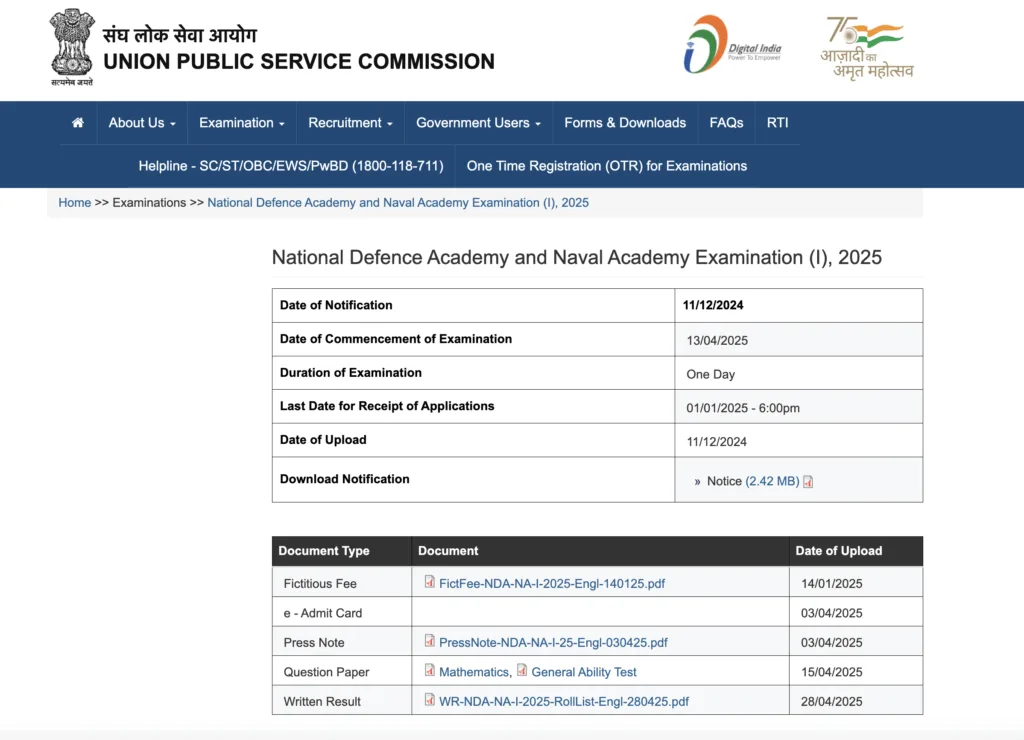This screenshot has width=1024, height=740.
Task: Open PressNote-NDA-NA-I-25-Engl-030425.pdf link
Action: pos(553,642)
